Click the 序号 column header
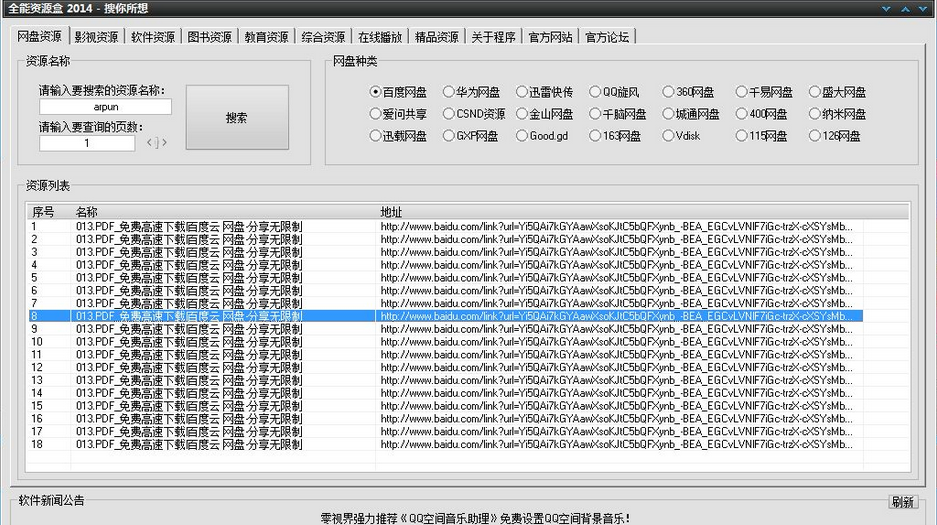Screen dimensions: 937x525 pyautogui.click(x=49, y=211)
